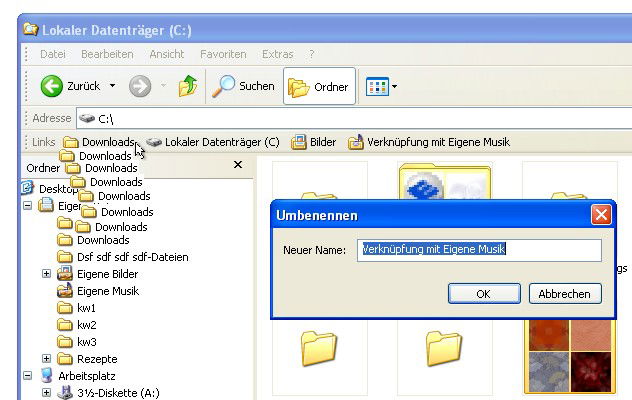Image resolution: width=632 pixels, height=400 pixels.
Task: Open the Extras menu
Action: (x=277, y=54)
